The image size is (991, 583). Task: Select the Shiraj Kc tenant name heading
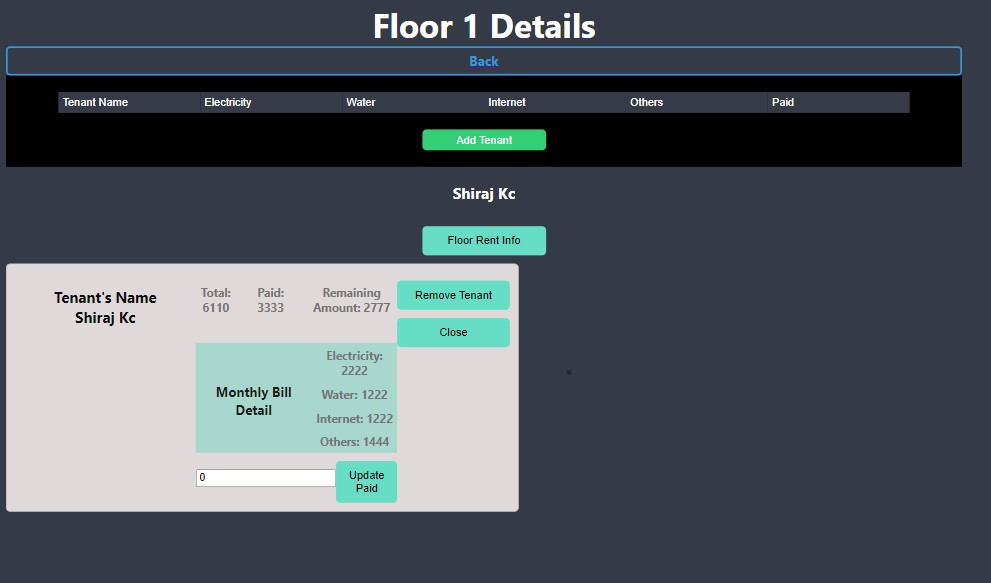coord(484,193)
